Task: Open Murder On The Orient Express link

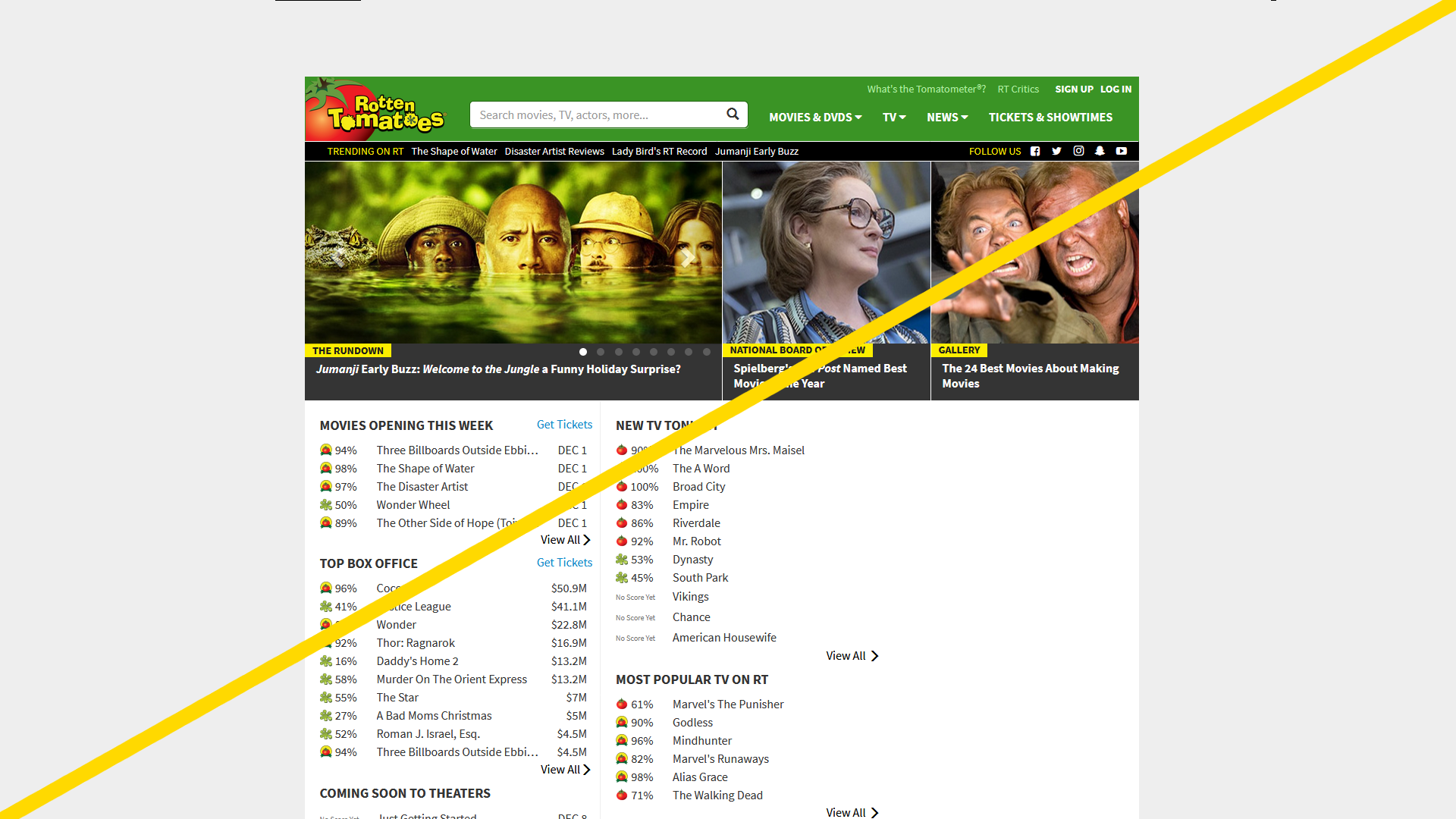Action: (452, 679)
